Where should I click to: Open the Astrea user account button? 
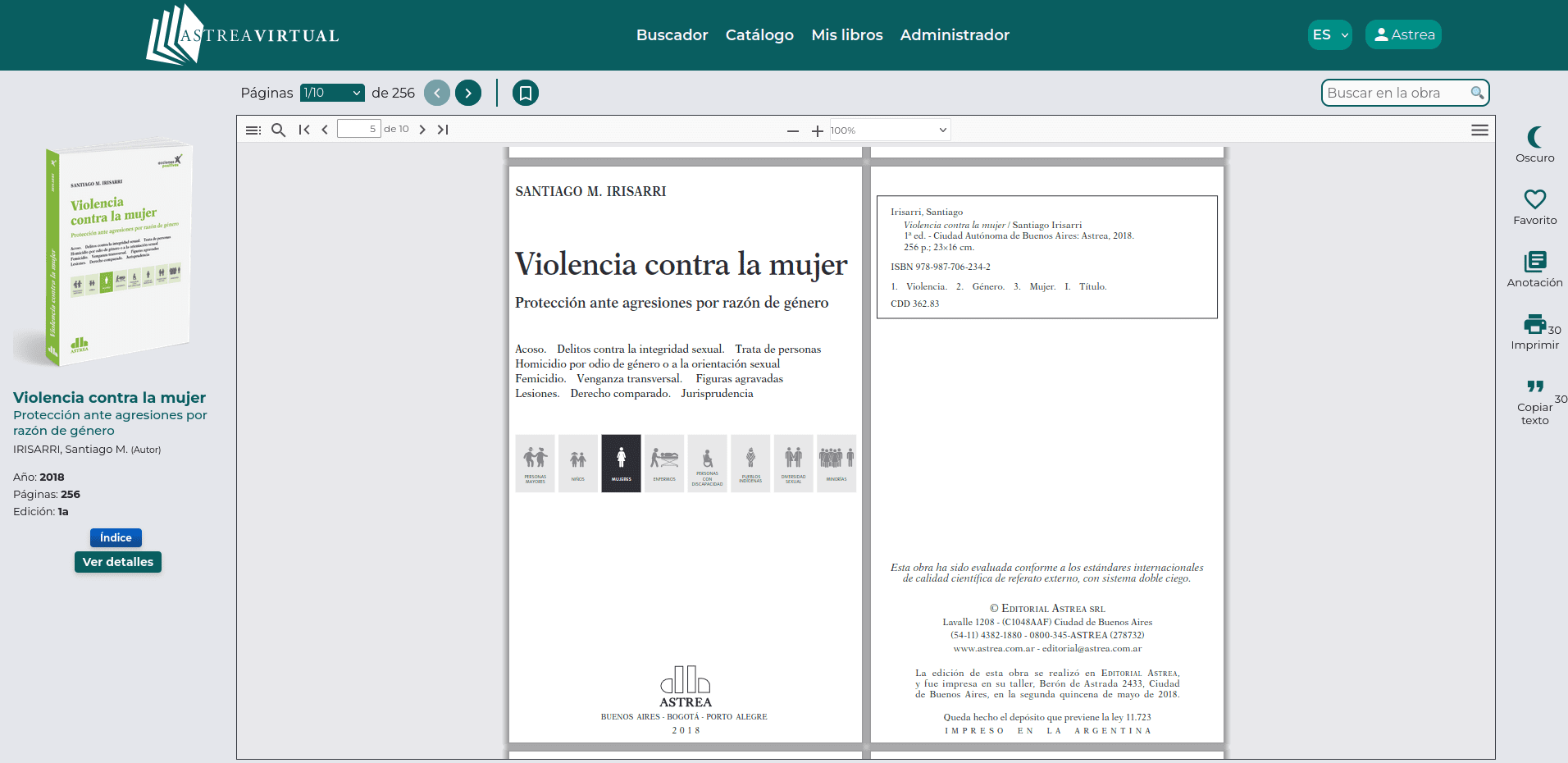pyautogui.click(x=1403, y=34)
